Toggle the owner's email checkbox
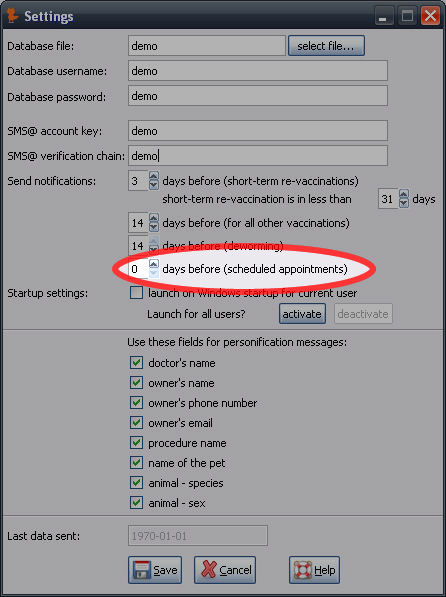 tap(136, 423)
